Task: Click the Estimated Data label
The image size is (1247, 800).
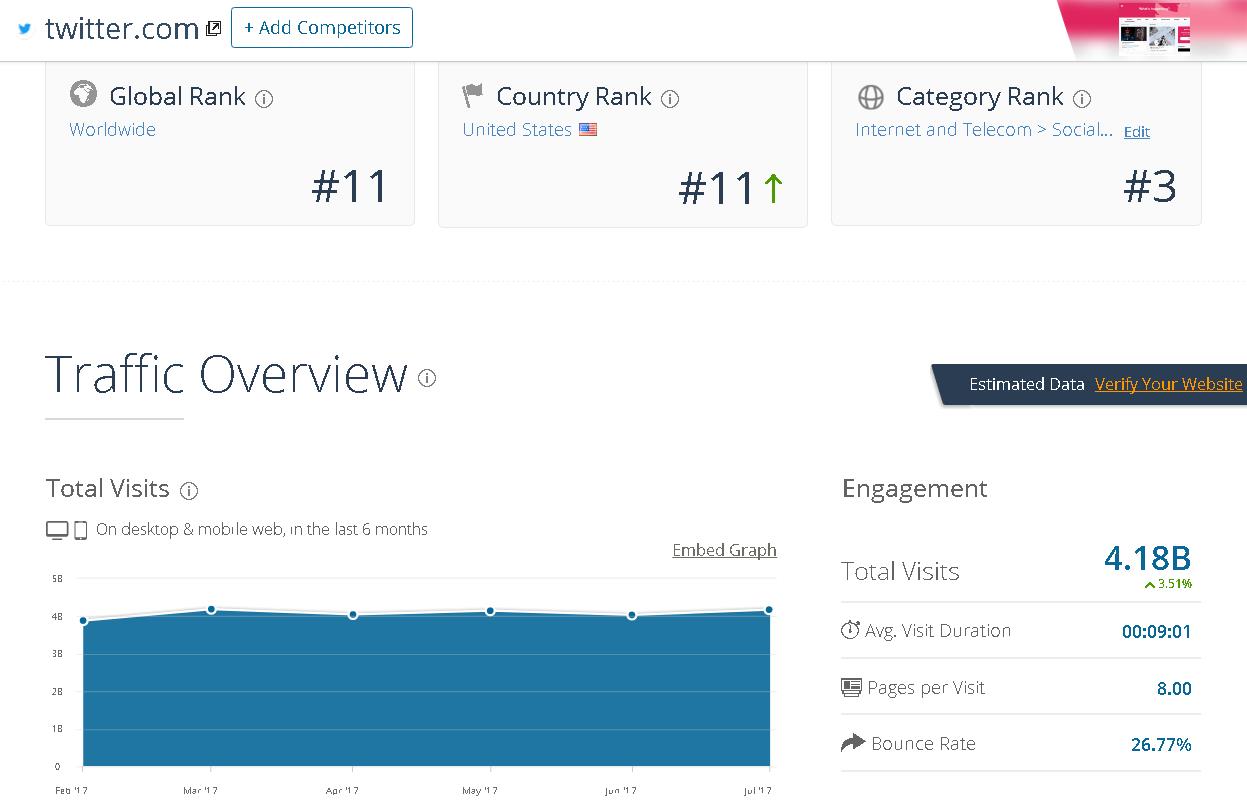Action: click(x=1027, y=384)
